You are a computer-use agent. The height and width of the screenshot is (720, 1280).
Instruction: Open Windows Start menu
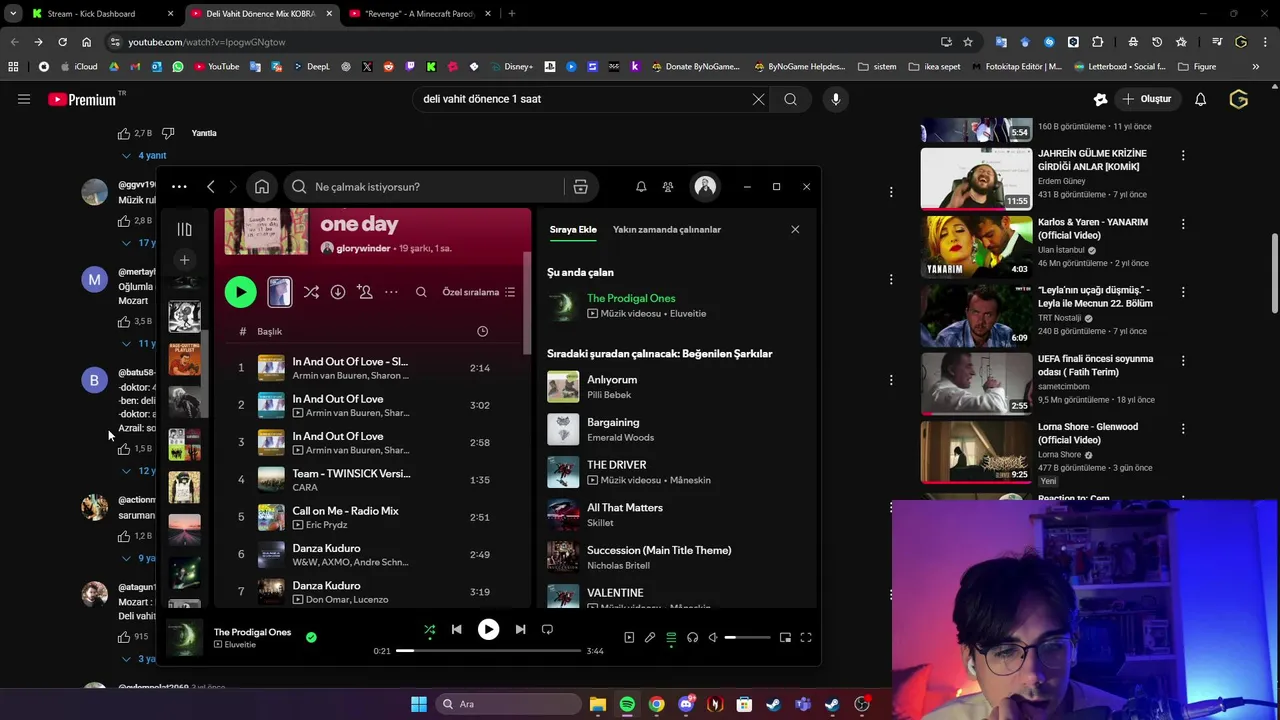419,704
